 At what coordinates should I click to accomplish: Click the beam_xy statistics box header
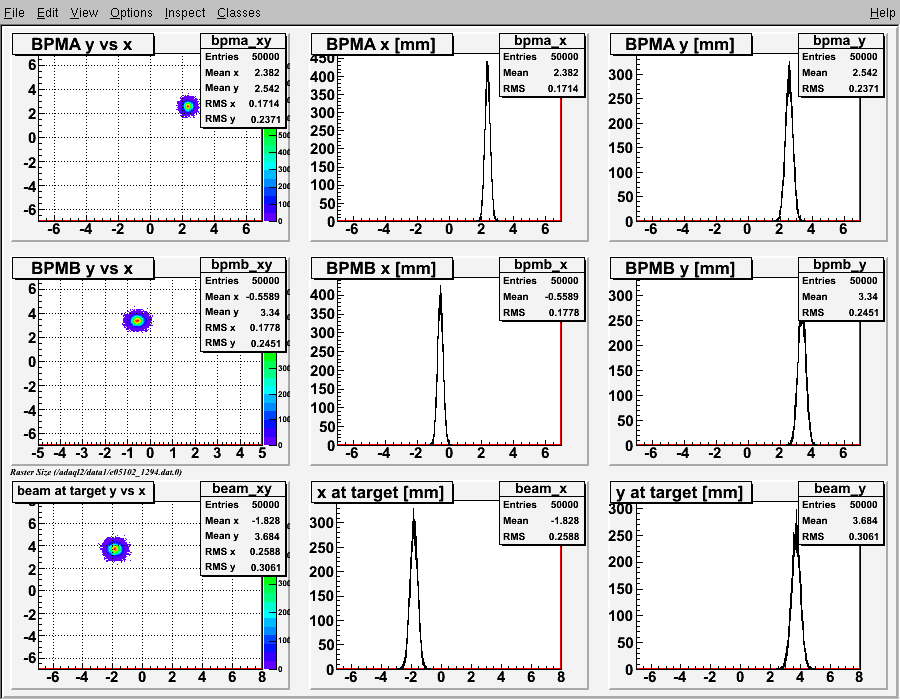pos(242,488)
